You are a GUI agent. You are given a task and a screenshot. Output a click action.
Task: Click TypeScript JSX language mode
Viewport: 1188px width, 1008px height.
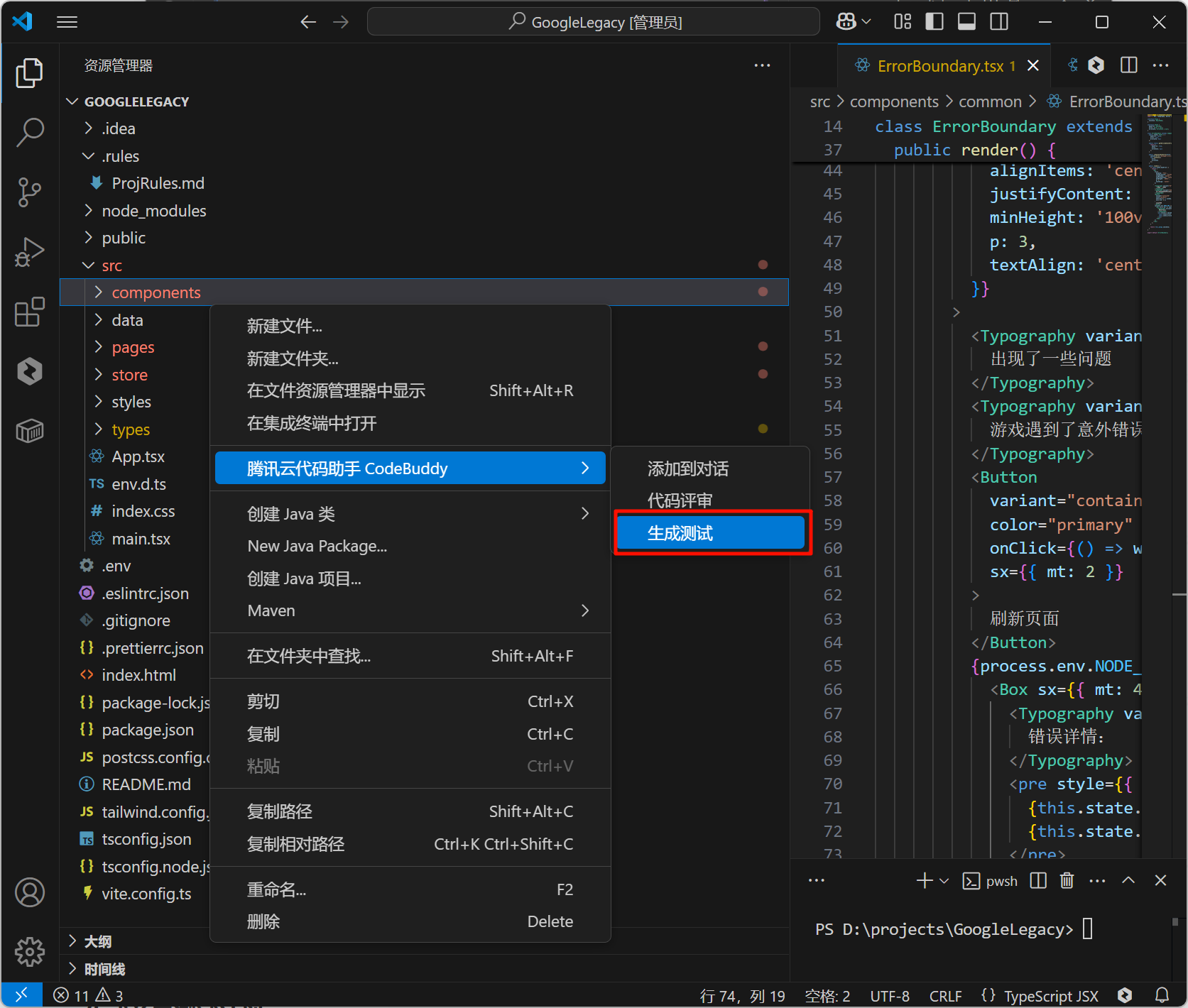(x=1050, y=996)
